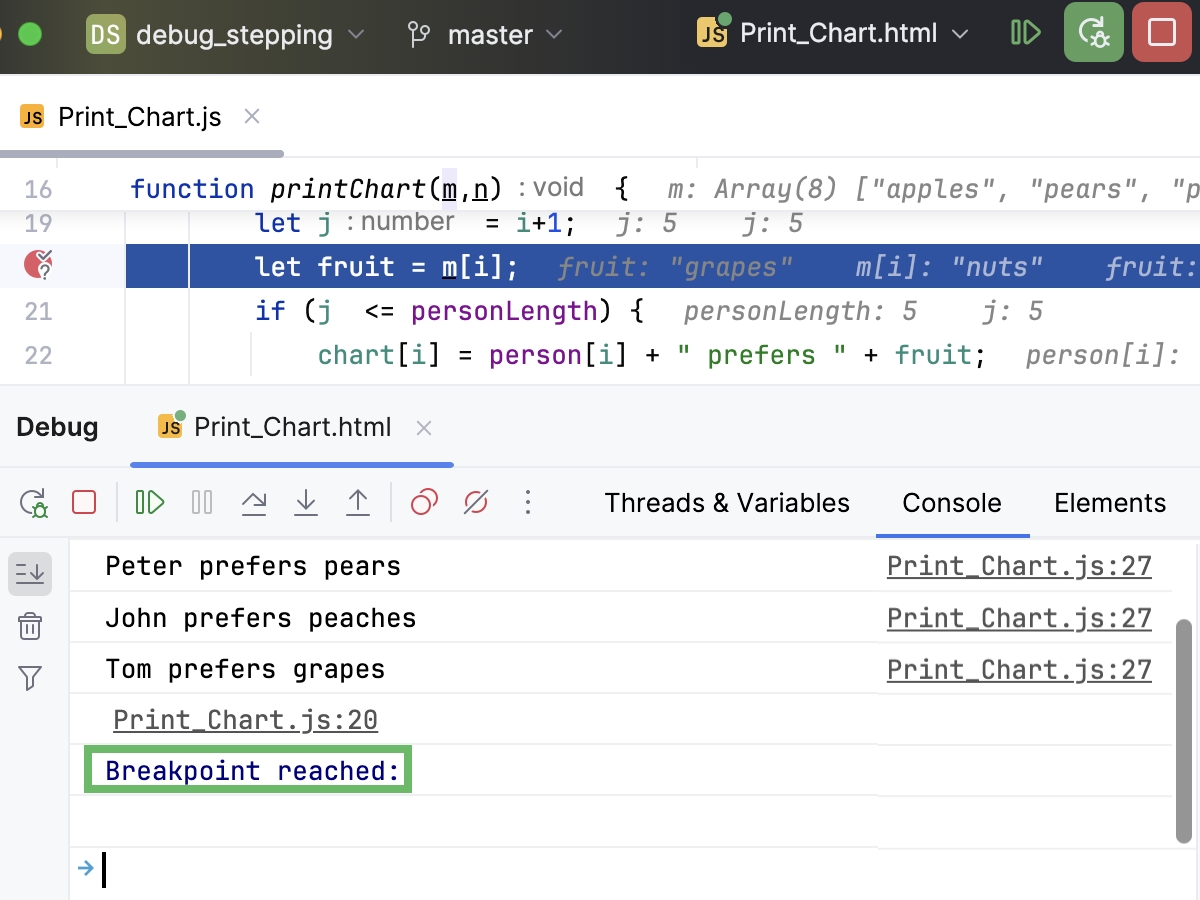Open View Breakpoints dialog
1200x900 pixels.
pos(423,502)
